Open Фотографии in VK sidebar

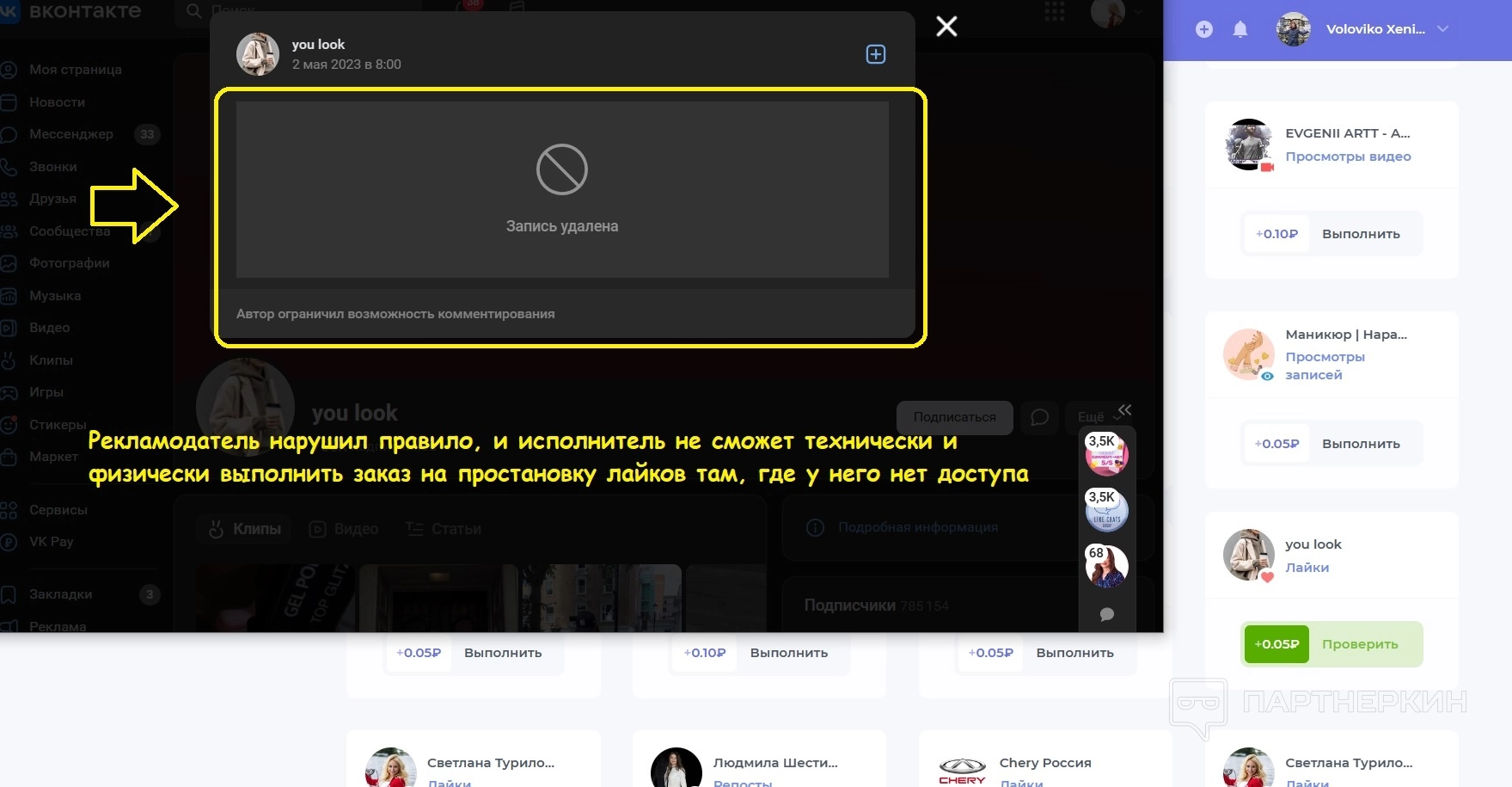tap(70, 263)
